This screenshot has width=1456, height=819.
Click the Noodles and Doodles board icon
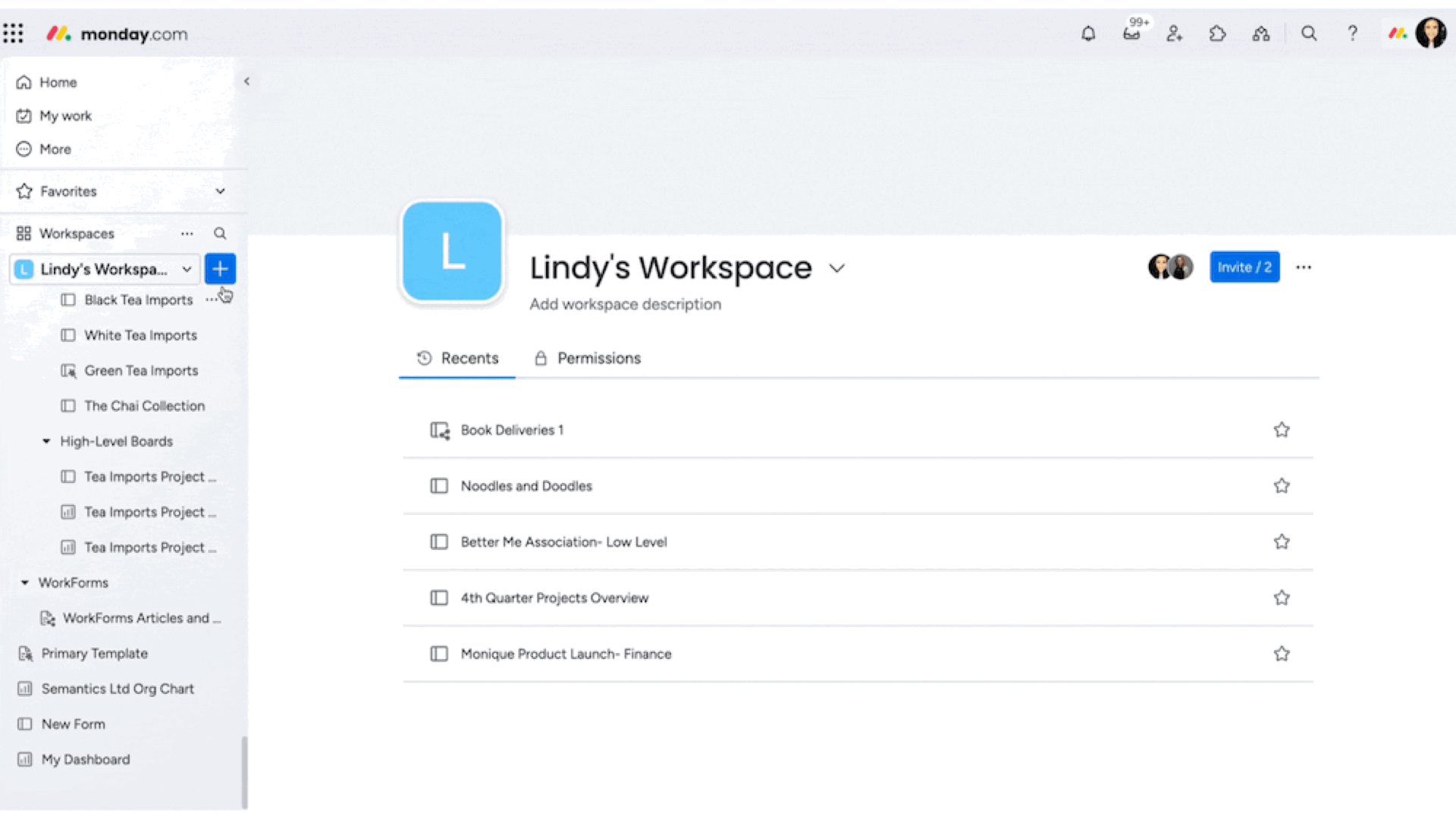[439, 486]
